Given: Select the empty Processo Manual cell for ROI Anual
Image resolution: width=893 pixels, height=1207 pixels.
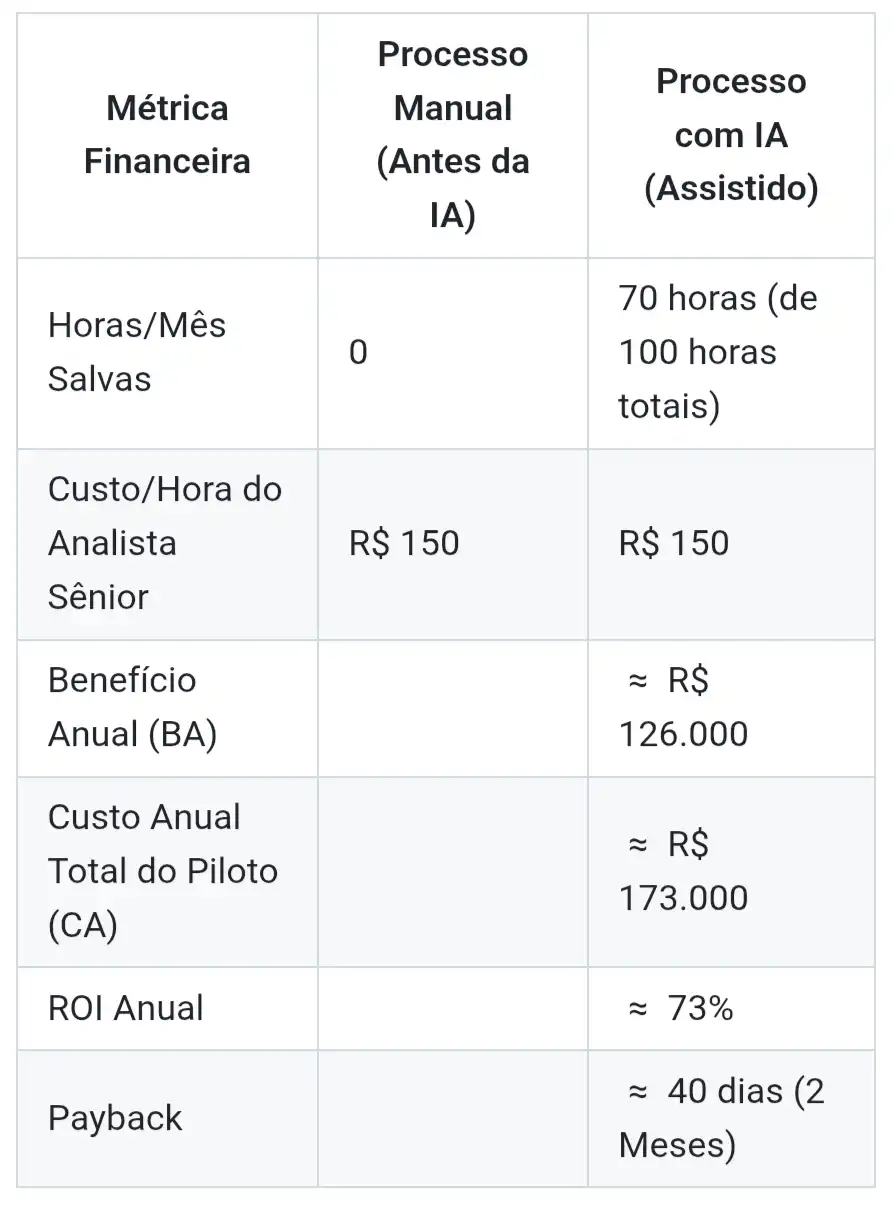Looking at the screenshot, I should tap(452, 1008).
